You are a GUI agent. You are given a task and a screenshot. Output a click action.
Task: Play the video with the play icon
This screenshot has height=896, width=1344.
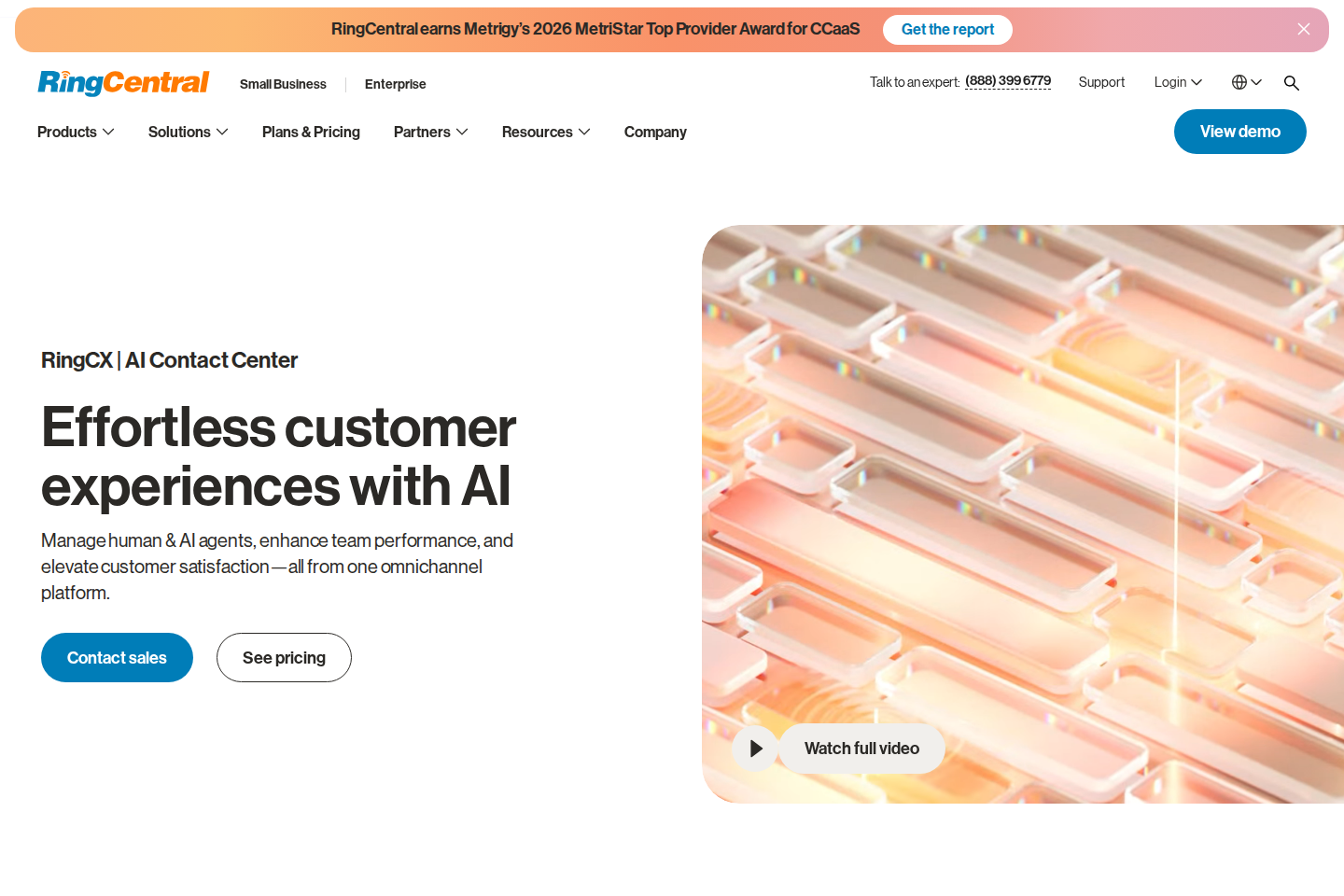point(755,749)
